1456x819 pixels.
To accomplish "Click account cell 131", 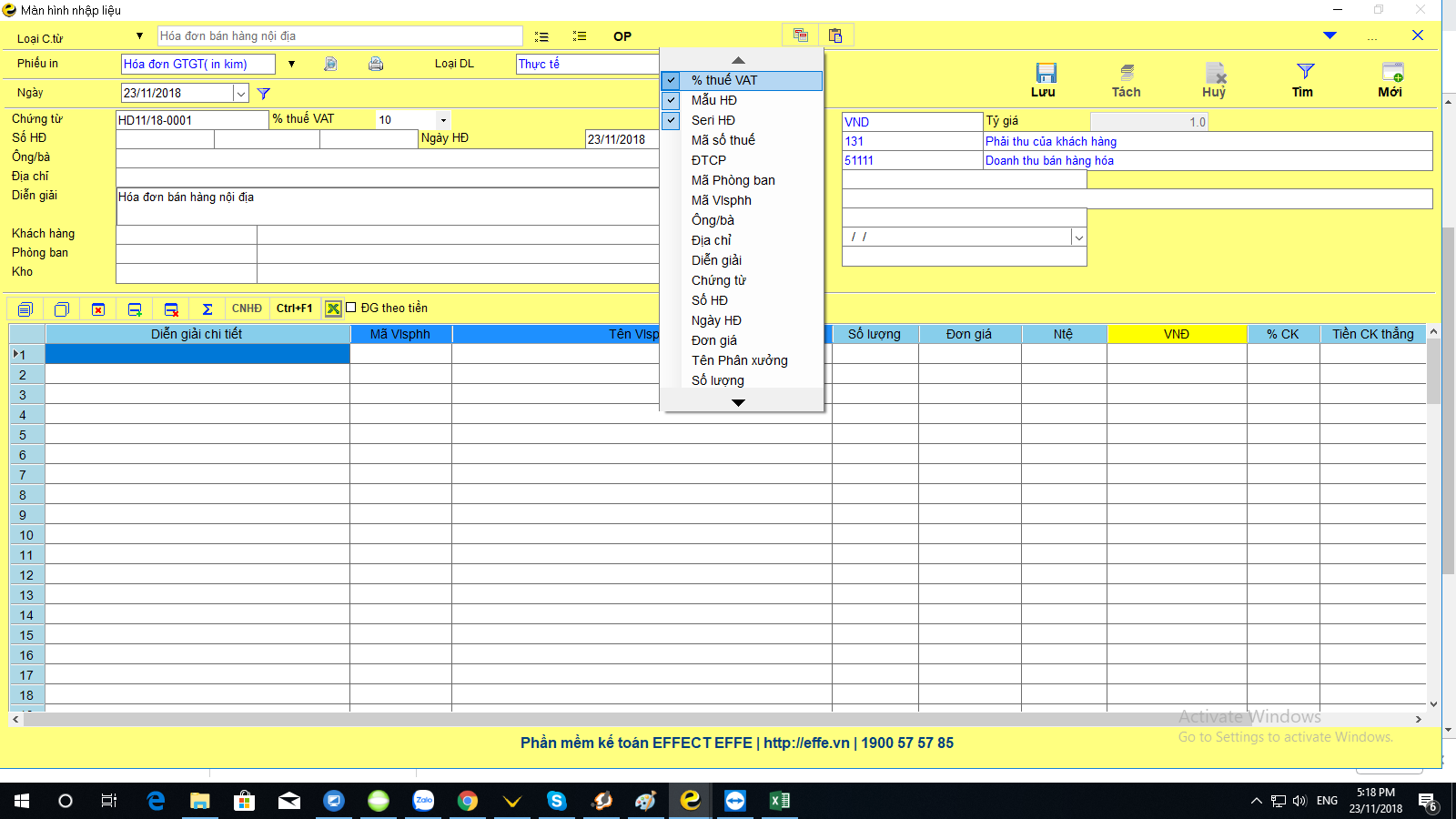I will click(913, 141).
